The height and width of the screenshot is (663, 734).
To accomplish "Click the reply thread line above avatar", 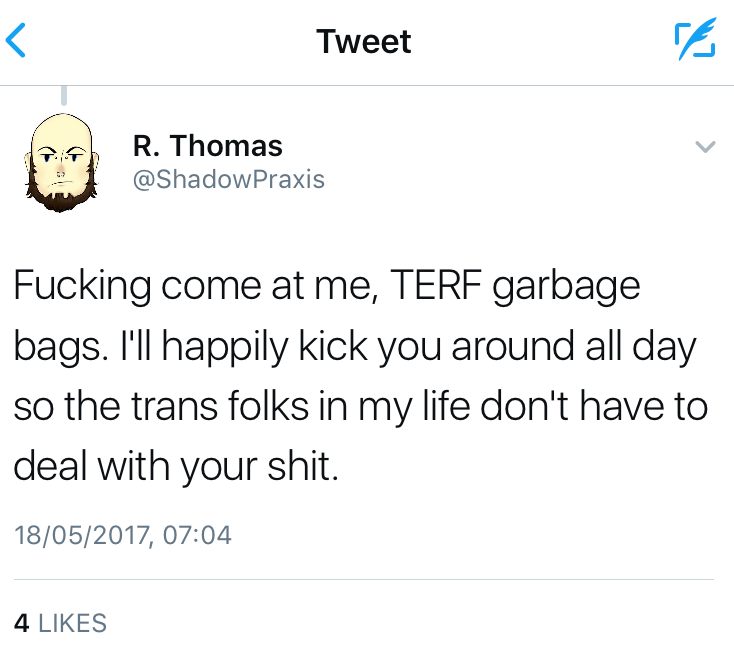I will tap(64, 96).
